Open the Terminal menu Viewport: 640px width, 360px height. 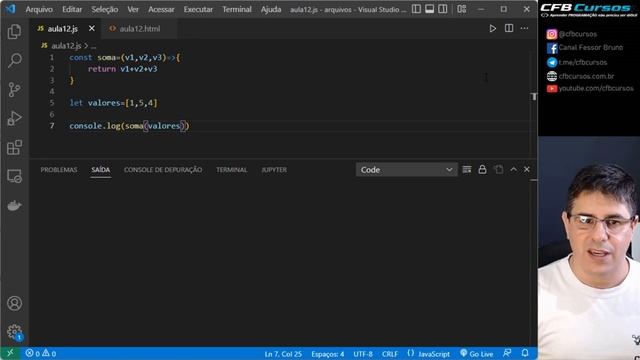pyautogui.click(x=237, y=9)
